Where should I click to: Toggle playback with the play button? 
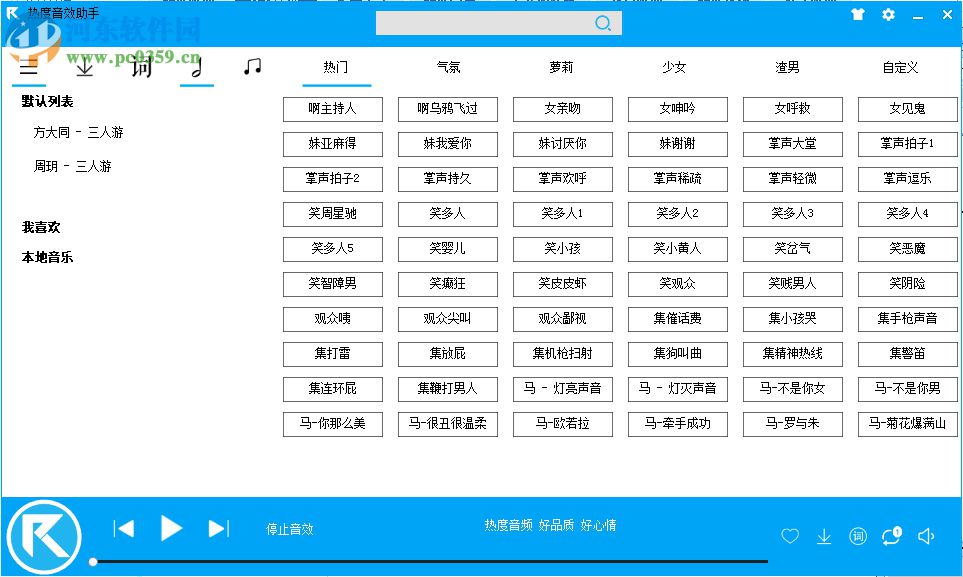pos(170,529)
